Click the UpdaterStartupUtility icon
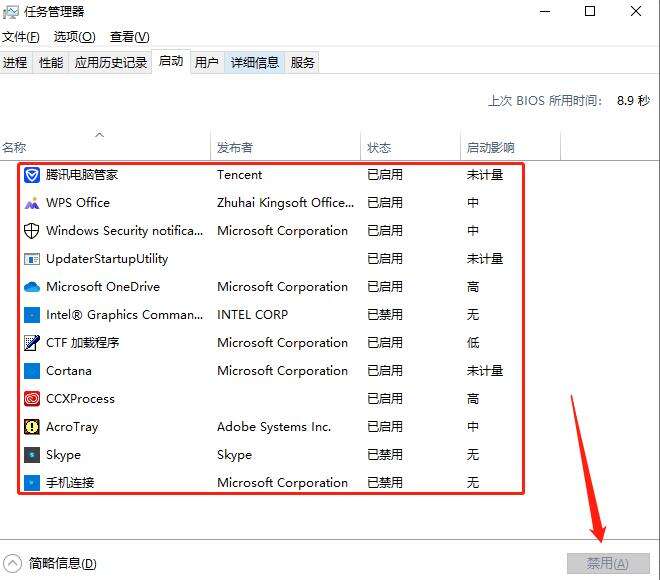This screenshot has height=580, width=660. pyautogui.click(x=32, y=259)
